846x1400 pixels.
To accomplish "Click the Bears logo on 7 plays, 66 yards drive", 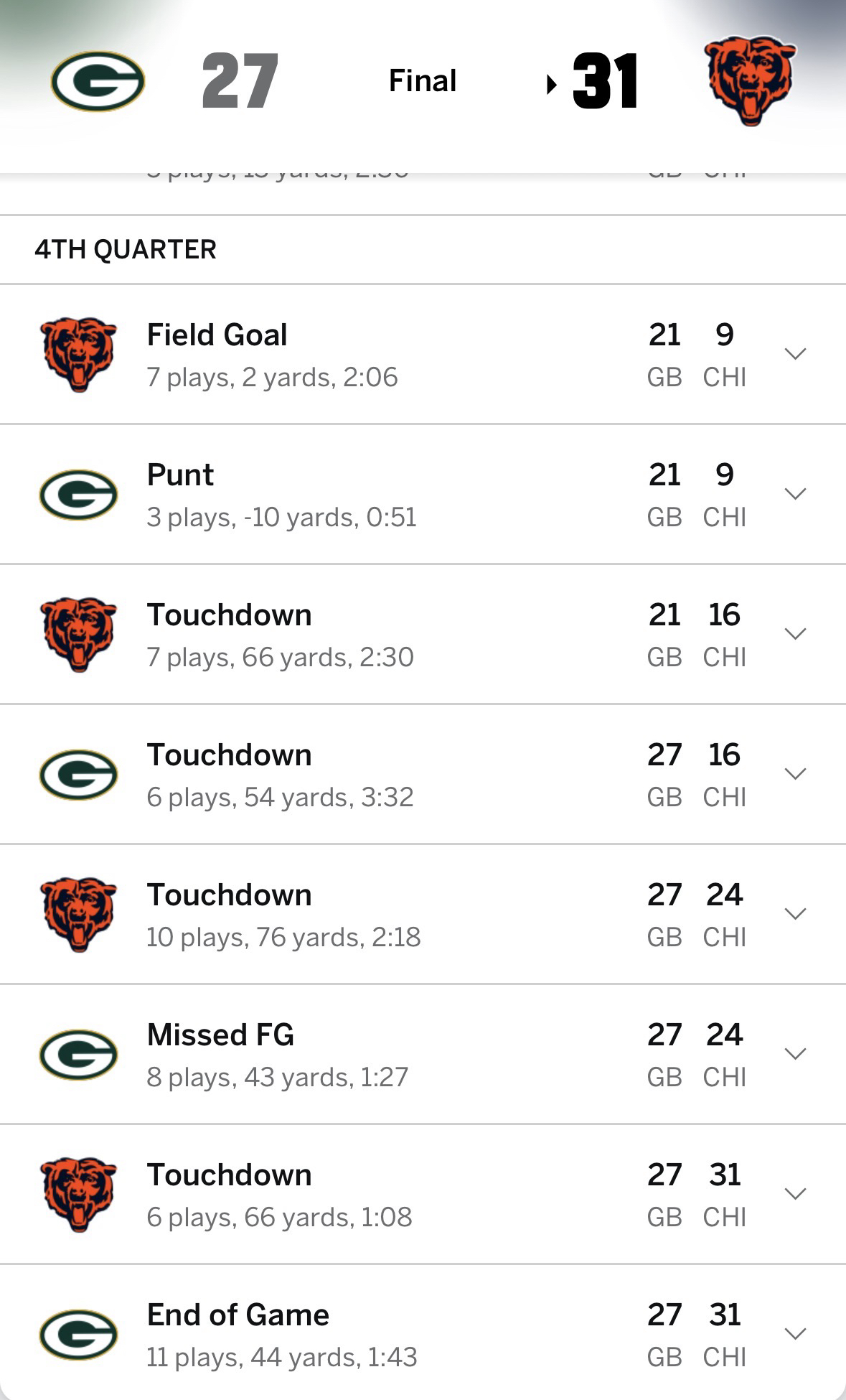I will (78, 634).
